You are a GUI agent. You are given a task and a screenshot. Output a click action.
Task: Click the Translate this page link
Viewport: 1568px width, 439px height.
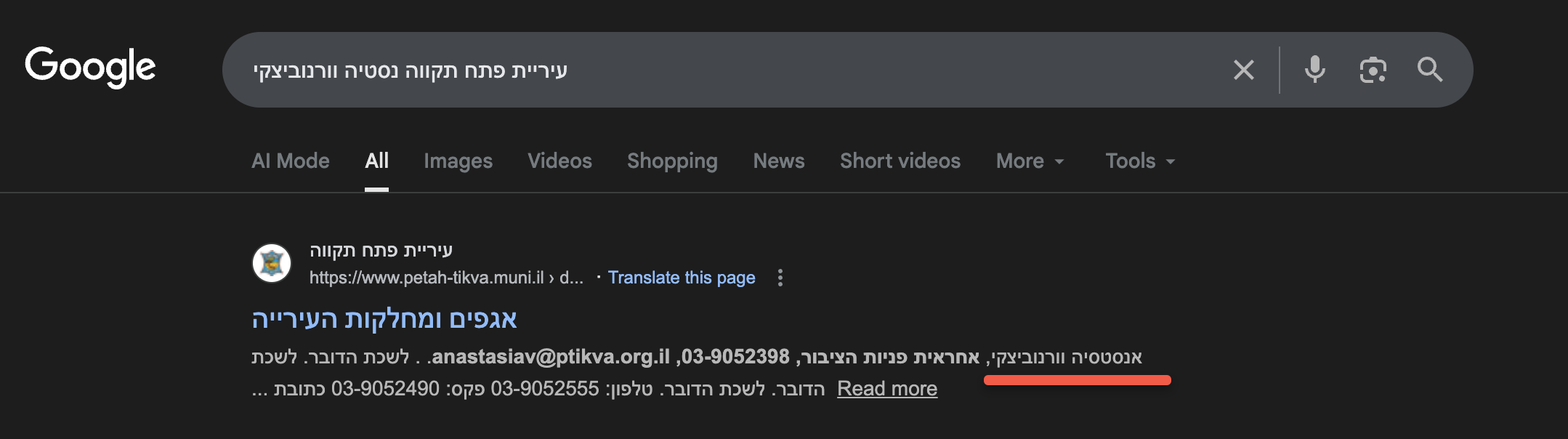pyautogui.click(x=681, y=278)
